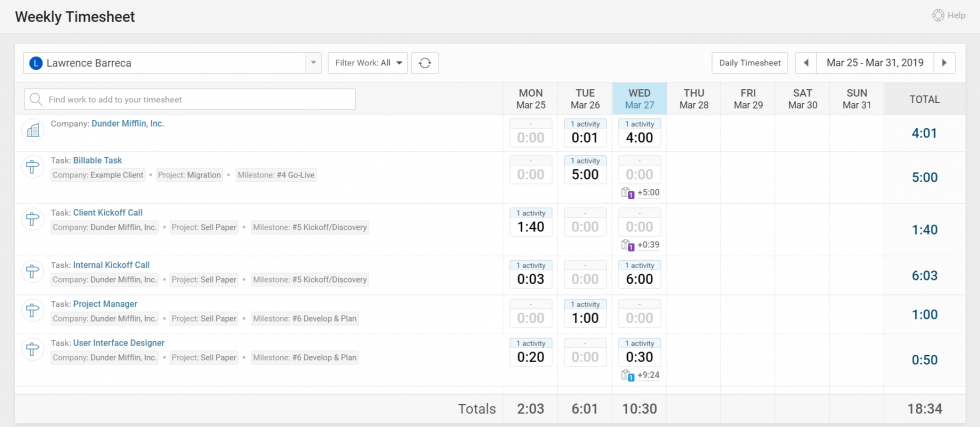Click the Milestone: #4 Go-Live tag
The width and height of the screenshot is (980, 427).
(276, 175)
